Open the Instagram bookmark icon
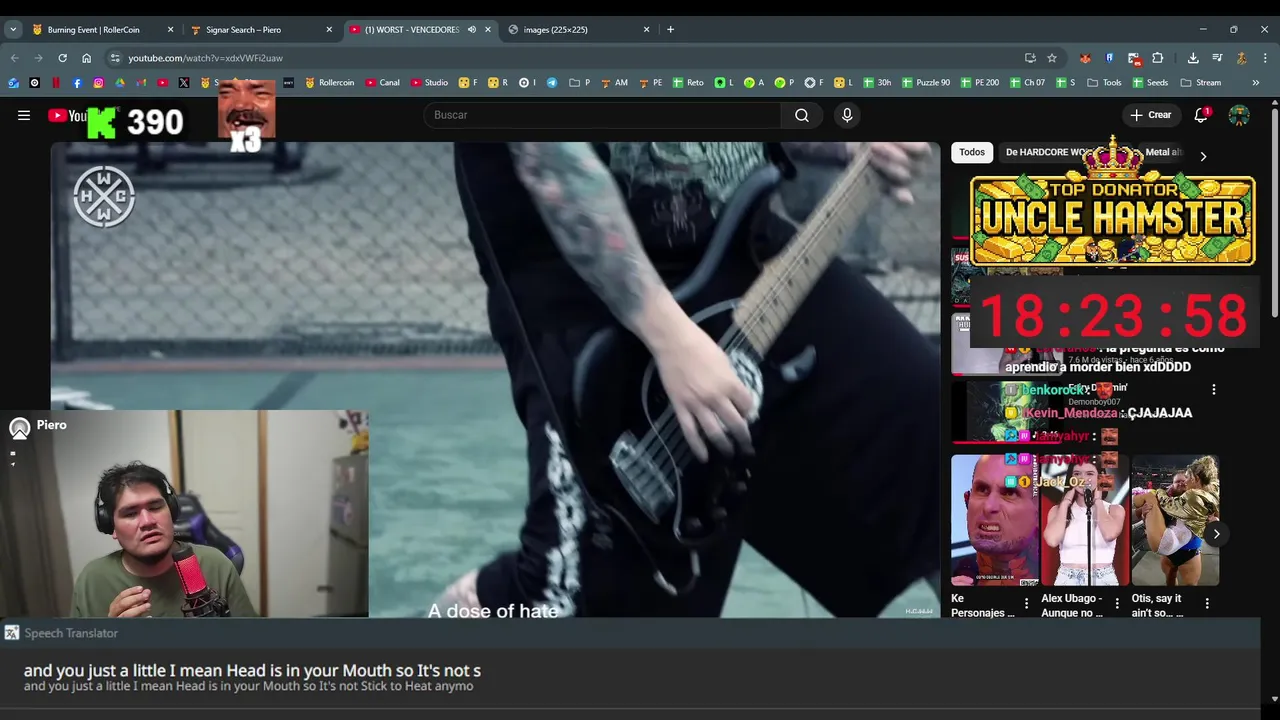 (x=98, y=83)
